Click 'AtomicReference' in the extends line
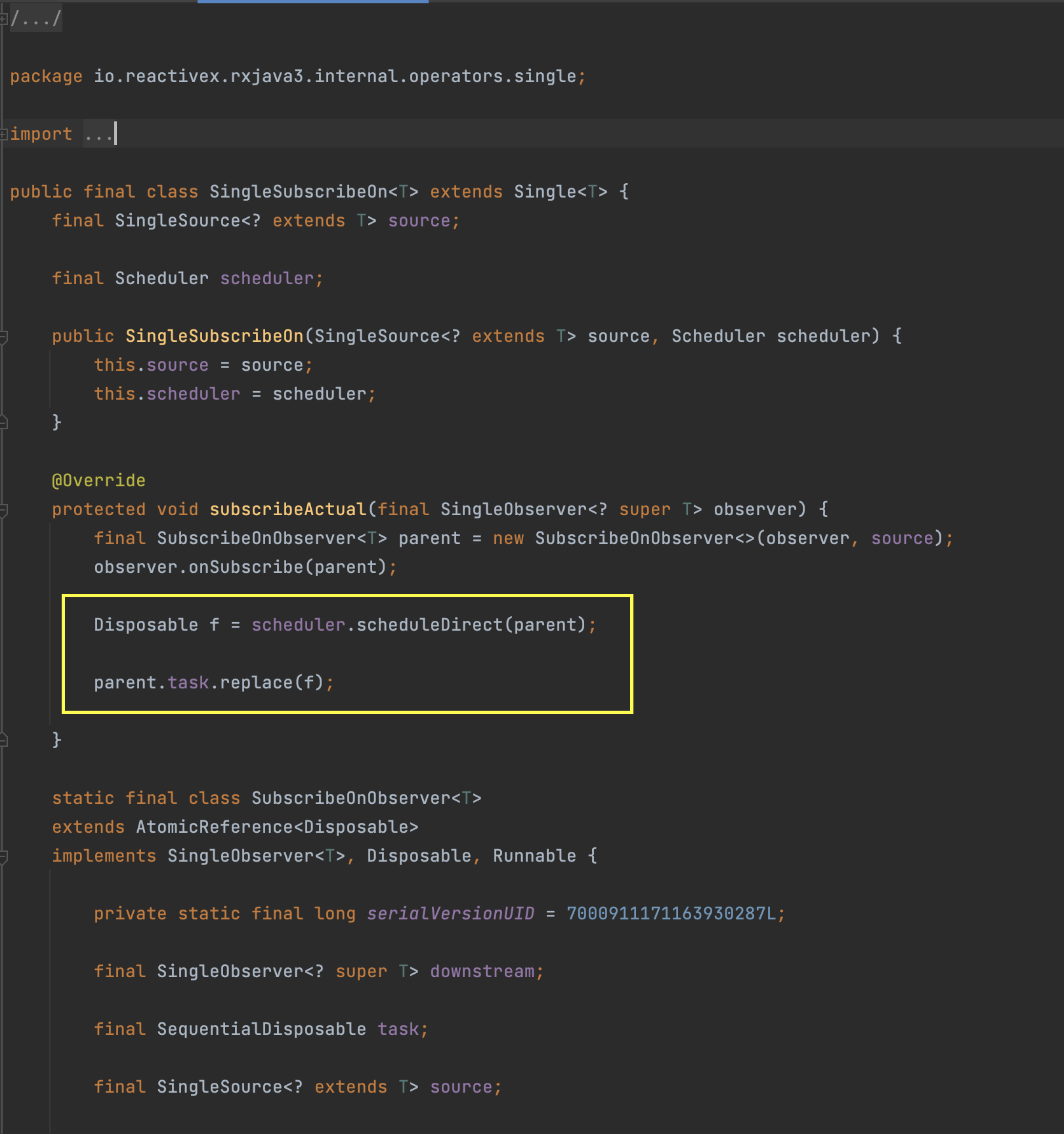 [215, 827]
